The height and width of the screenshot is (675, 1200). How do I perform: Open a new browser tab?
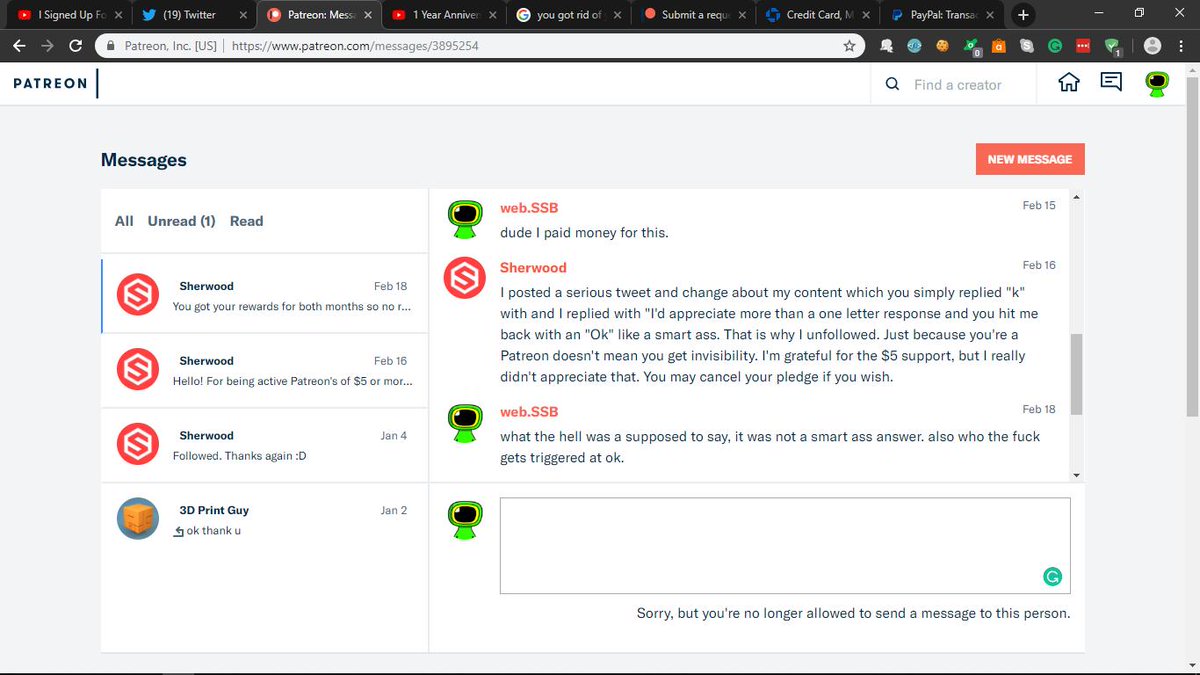1023,15
